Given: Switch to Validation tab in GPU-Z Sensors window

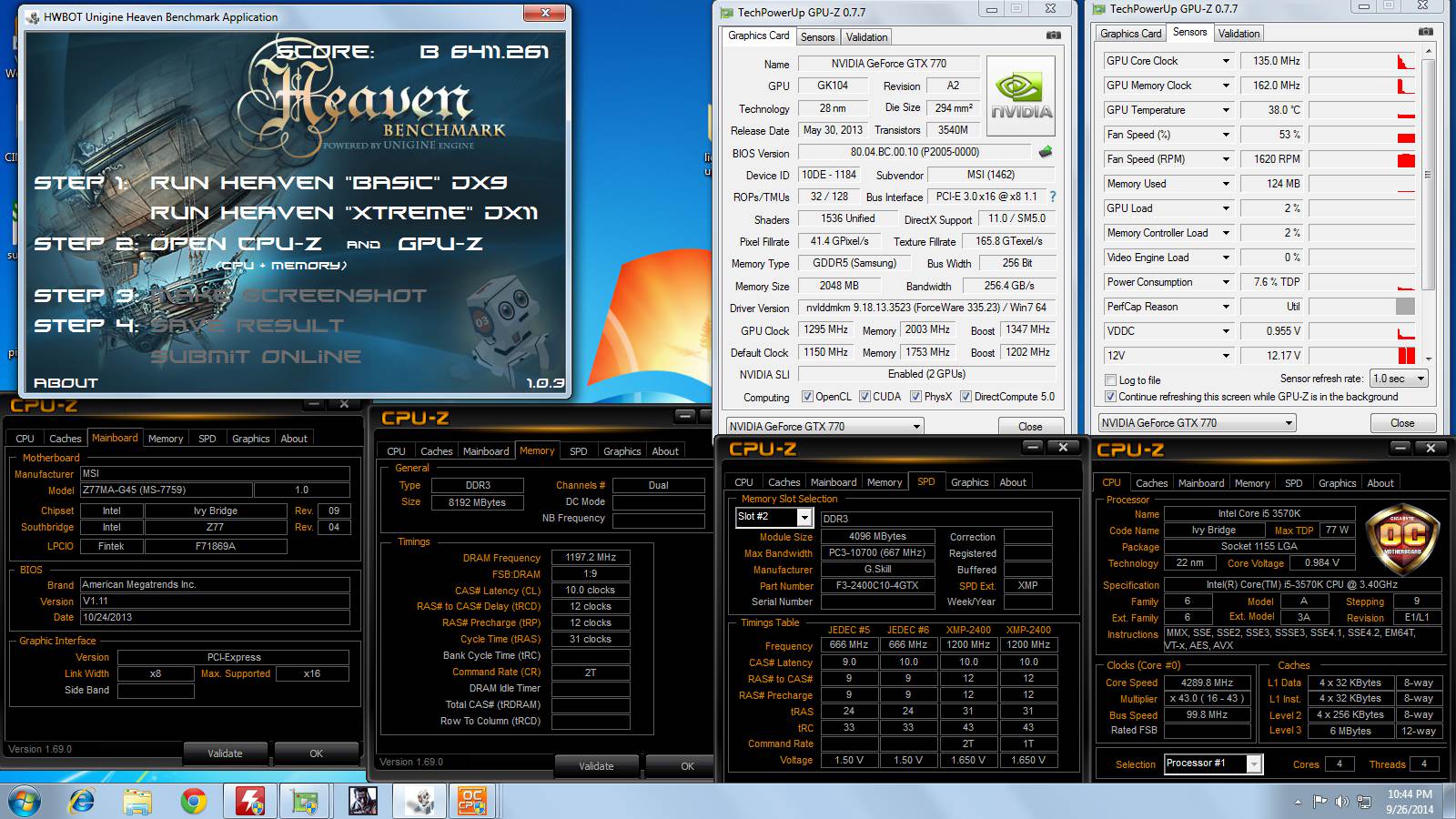Looking at the screenshot, I should coord(1239,34).
